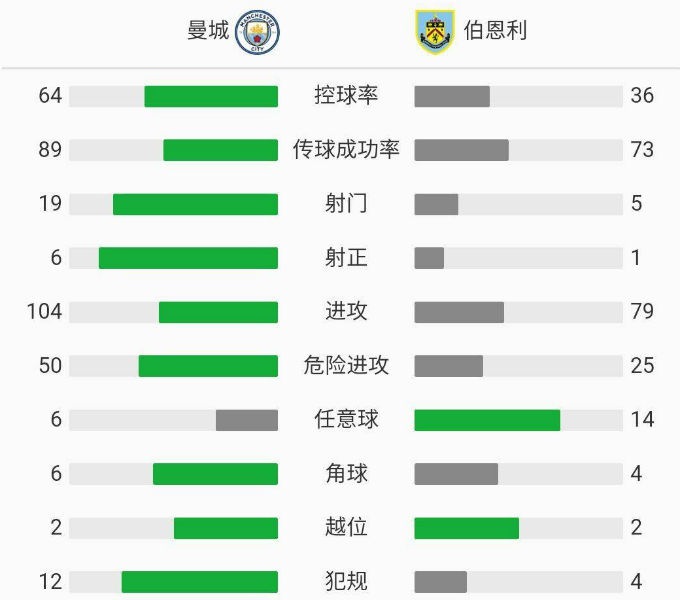Click Manchester City's green 犯规 bar
Viewport: 680px width, 600px height.
(200, 582)
